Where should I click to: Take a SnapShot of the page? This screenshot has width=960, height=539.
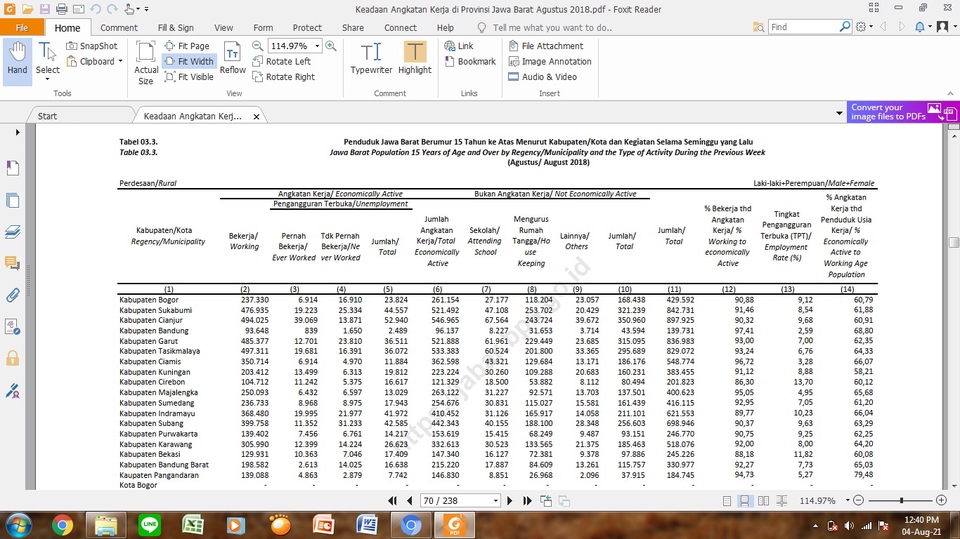pos(92,46)
